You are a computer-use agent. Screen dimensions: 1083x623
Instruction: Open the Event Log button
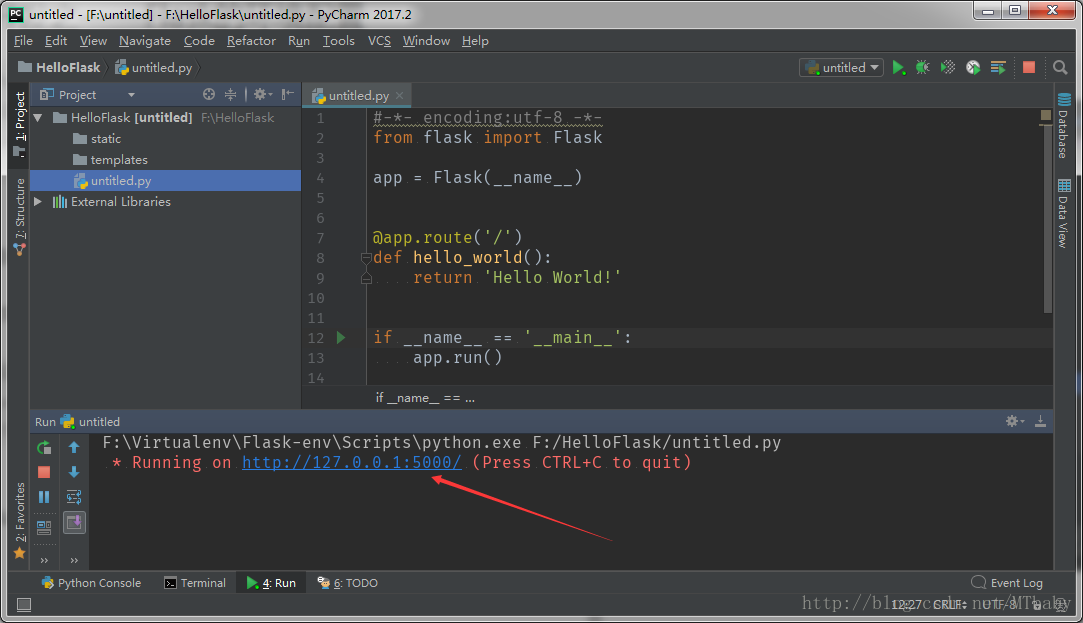point(1007,583)
